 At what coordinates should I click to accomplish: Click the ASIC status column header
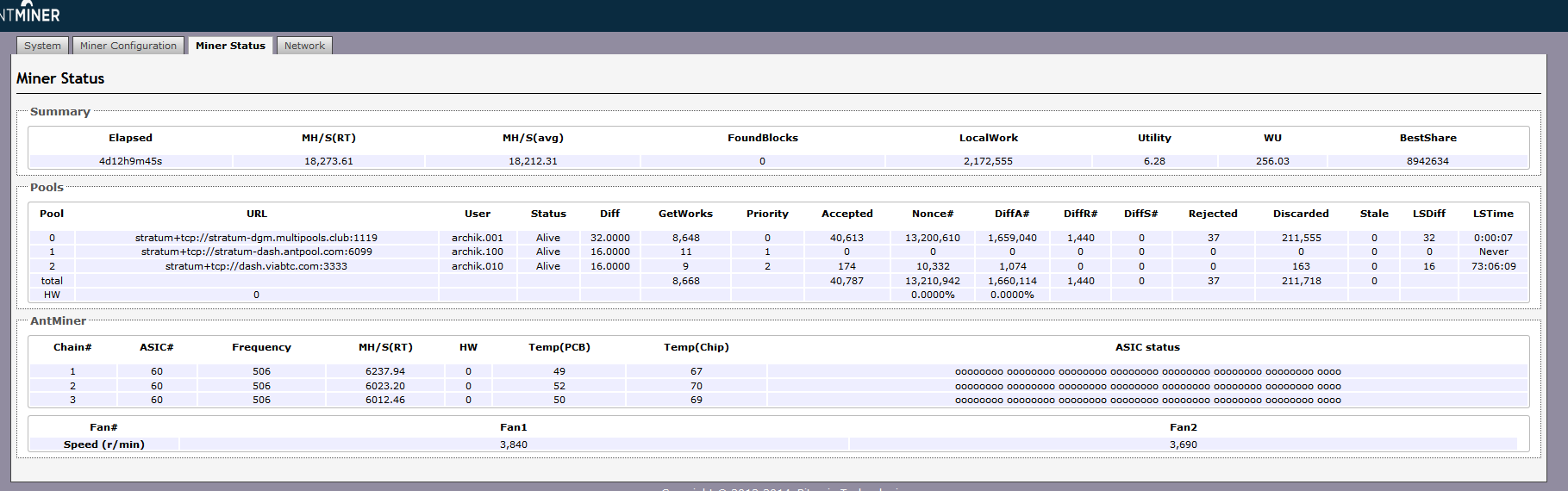pos(1147,347)
